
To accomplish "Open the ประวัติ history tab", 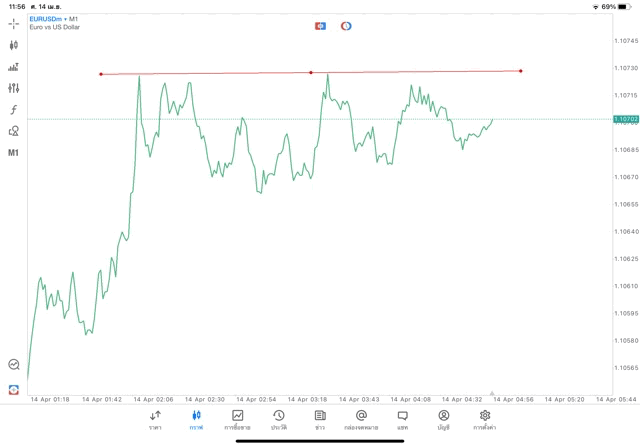I will tap(278, 419).
